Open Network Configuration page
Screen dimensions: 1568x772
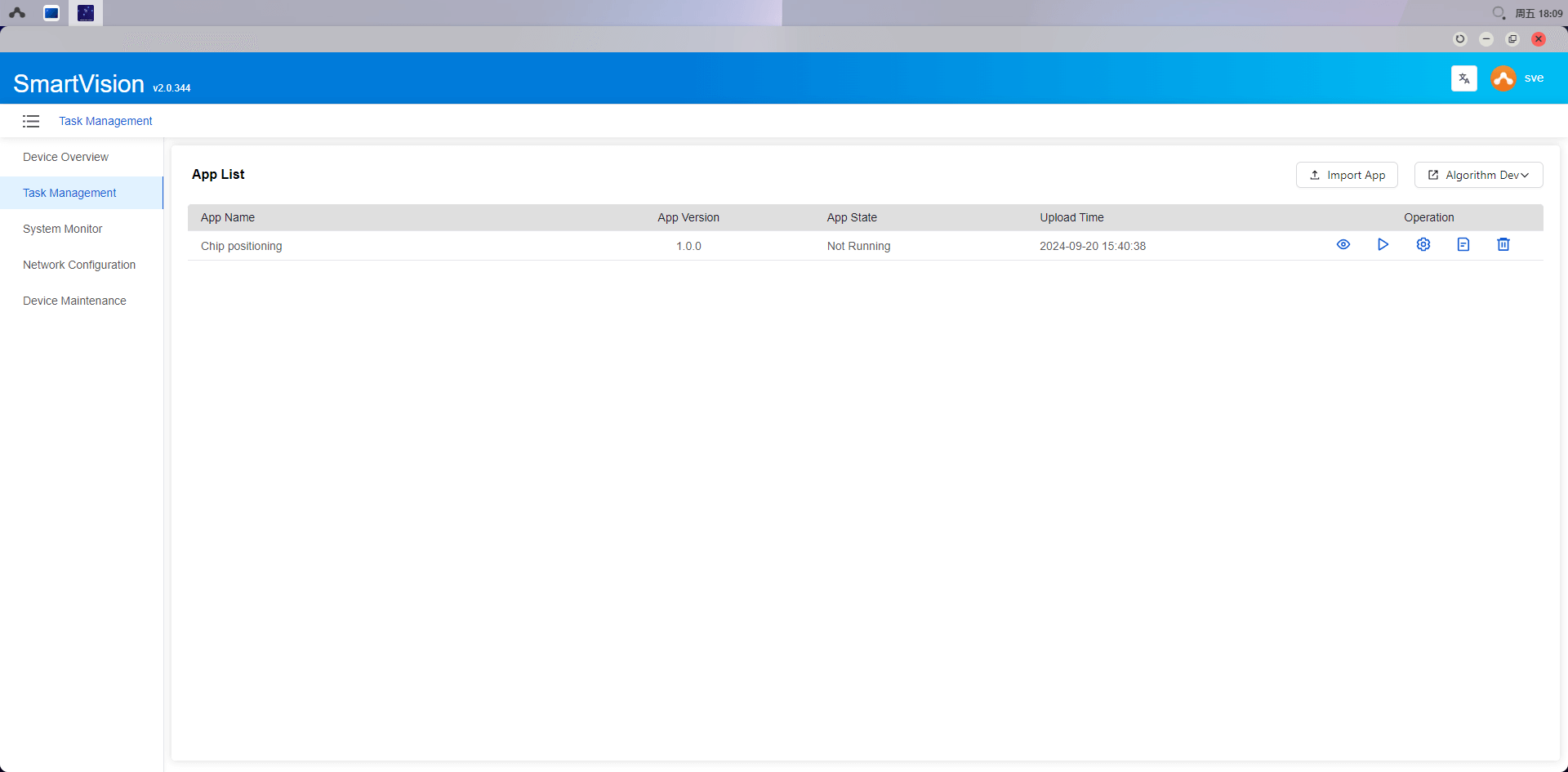click(79, 265)
